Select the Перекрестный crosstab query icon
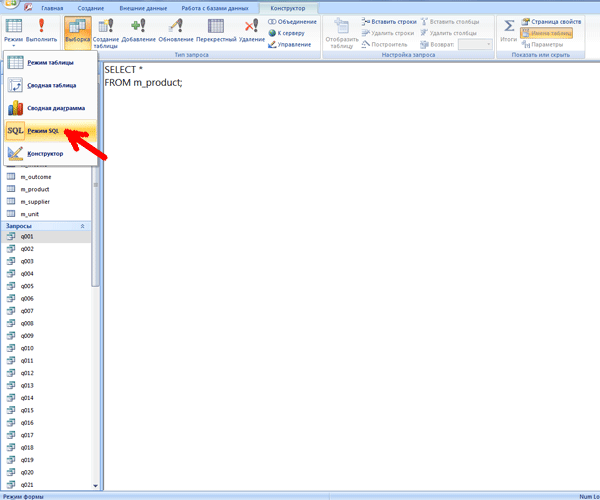The image size is (600, 500). point(216,29)
